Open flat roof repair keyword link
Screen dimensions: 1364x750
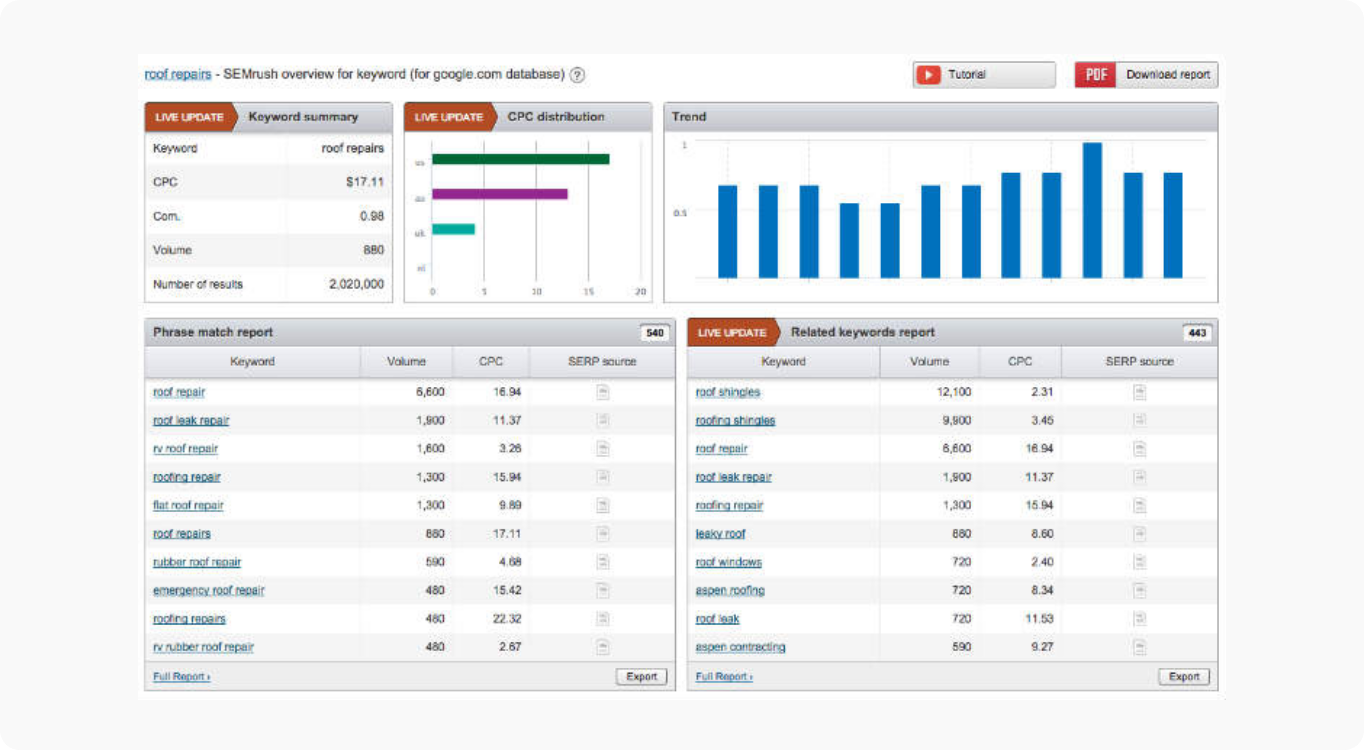point(188,506)
